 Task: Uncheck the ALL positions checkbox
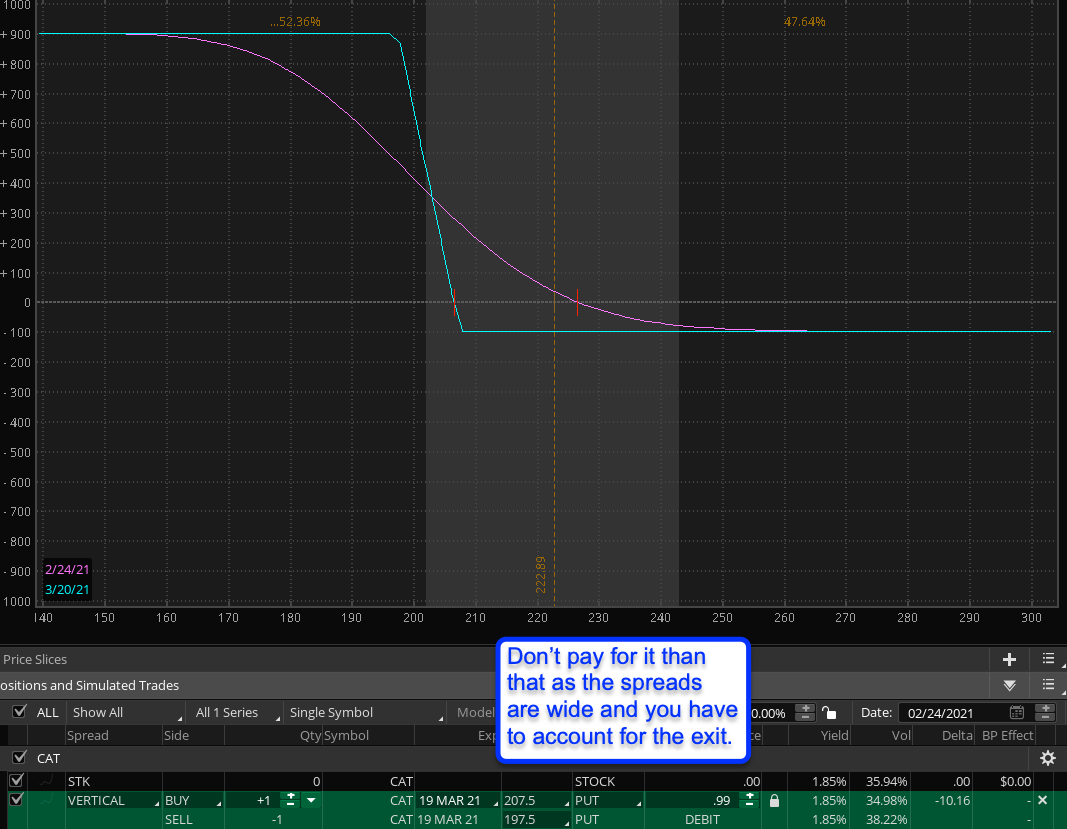click(18, 712)
